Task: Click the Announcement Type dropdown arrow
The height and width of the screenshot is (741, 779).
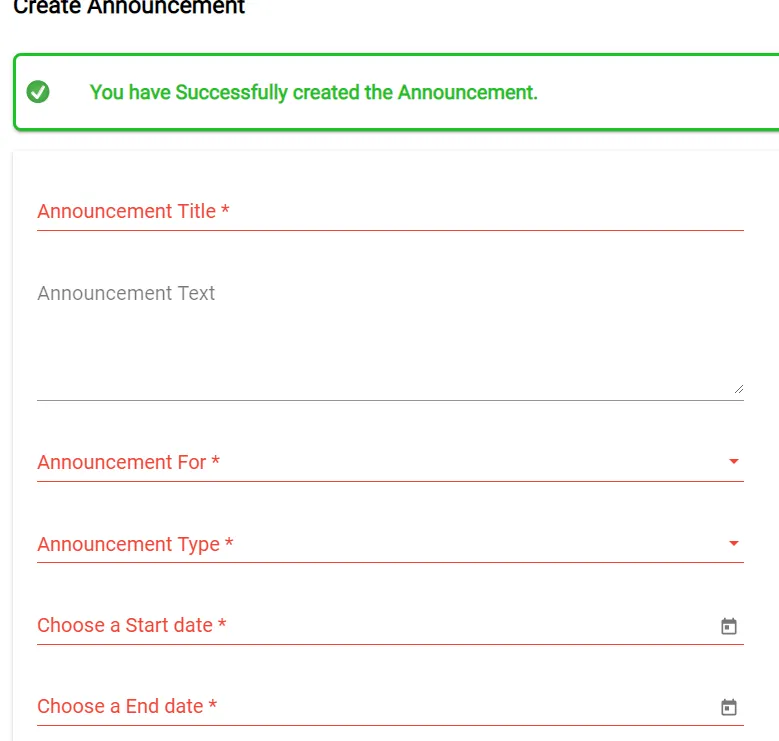Action: (x=734, y=544)
